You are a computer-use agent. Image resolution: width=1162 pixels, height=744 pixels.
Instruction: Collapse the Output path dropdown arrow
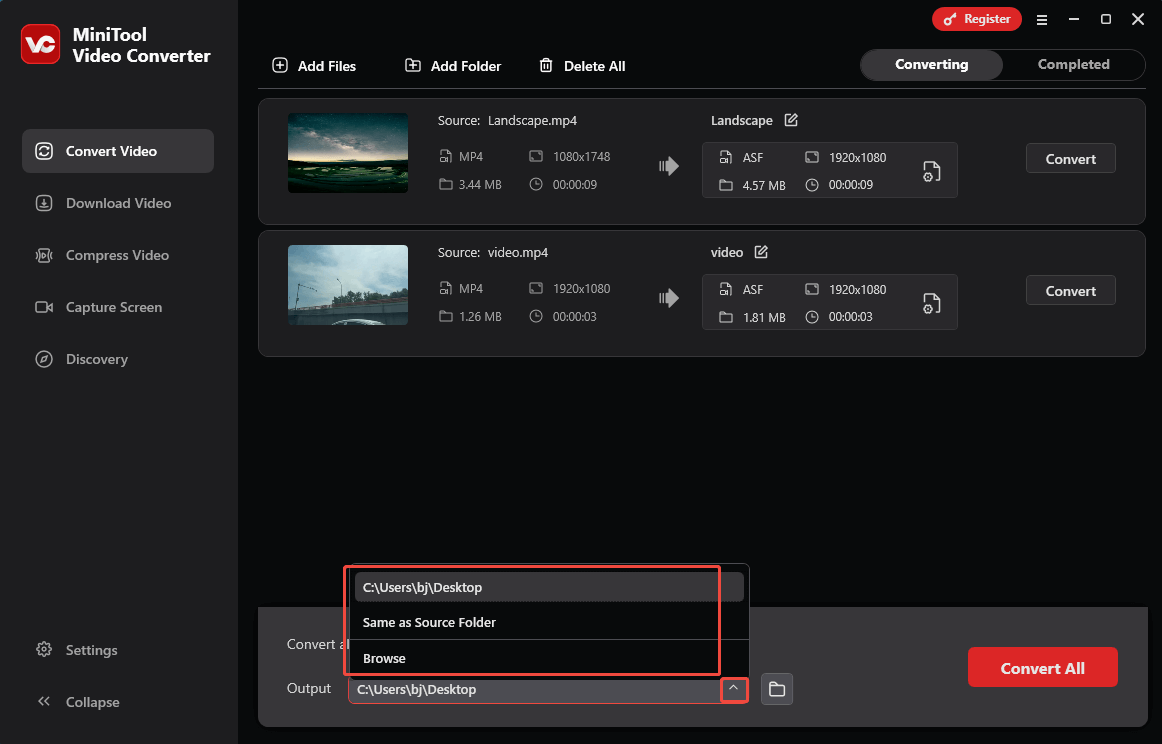(733, 689)
